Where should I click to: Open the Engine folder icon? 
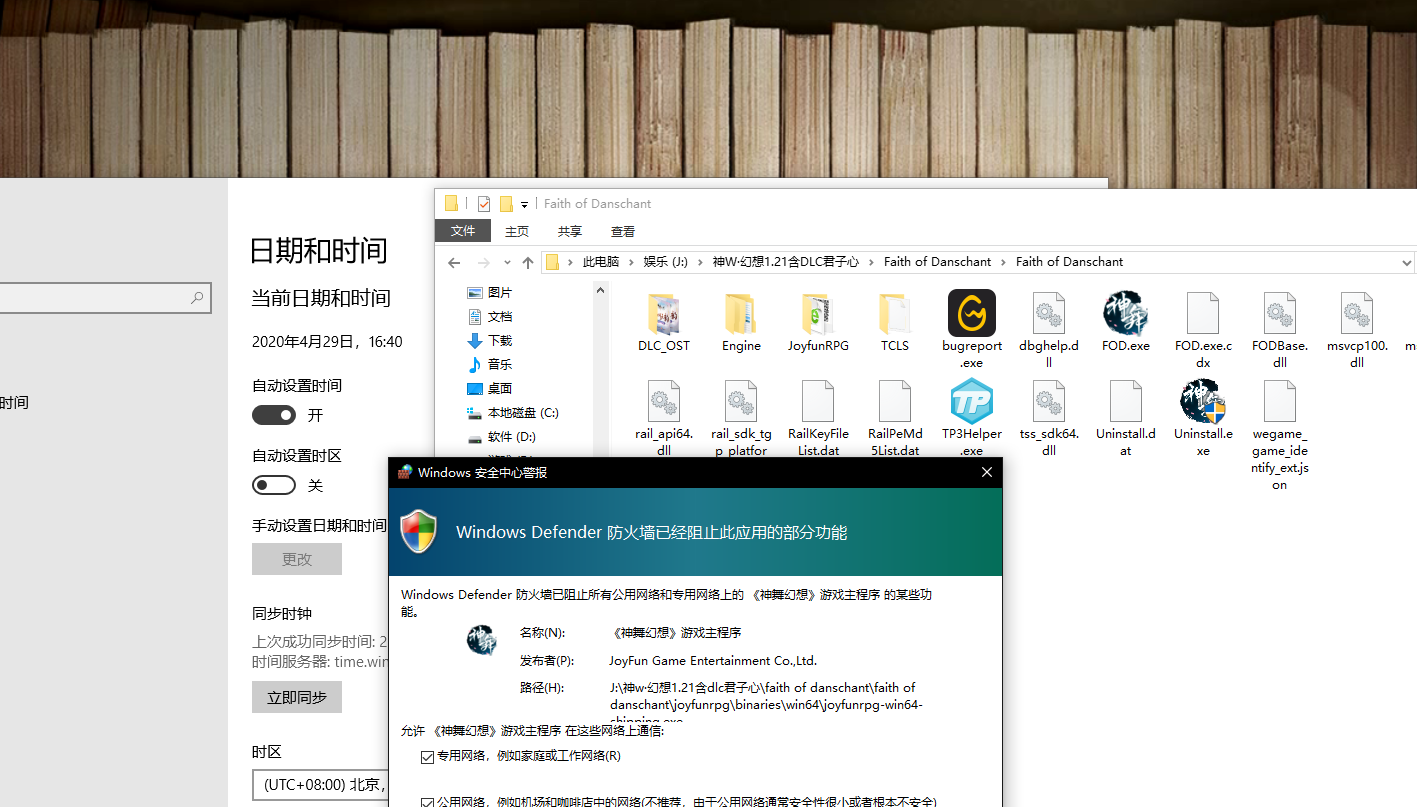pos(741,314)
